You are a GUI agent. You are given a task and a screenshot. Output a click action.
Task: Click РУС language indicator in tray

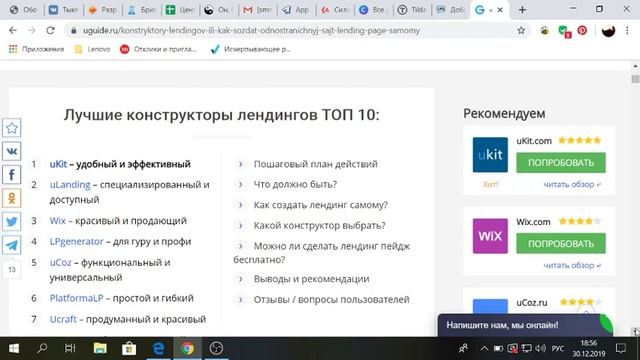(x=558, y=349)
